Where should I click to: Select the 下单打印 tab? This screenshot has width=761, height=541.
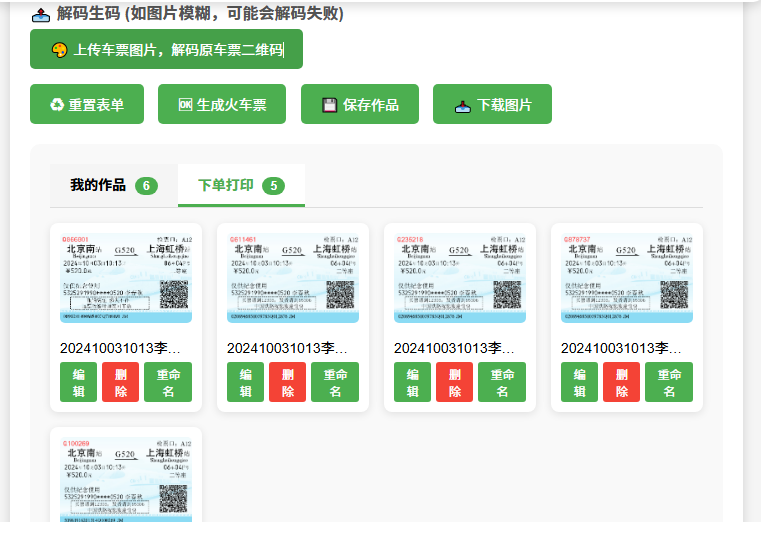click(x=241, y=185)
